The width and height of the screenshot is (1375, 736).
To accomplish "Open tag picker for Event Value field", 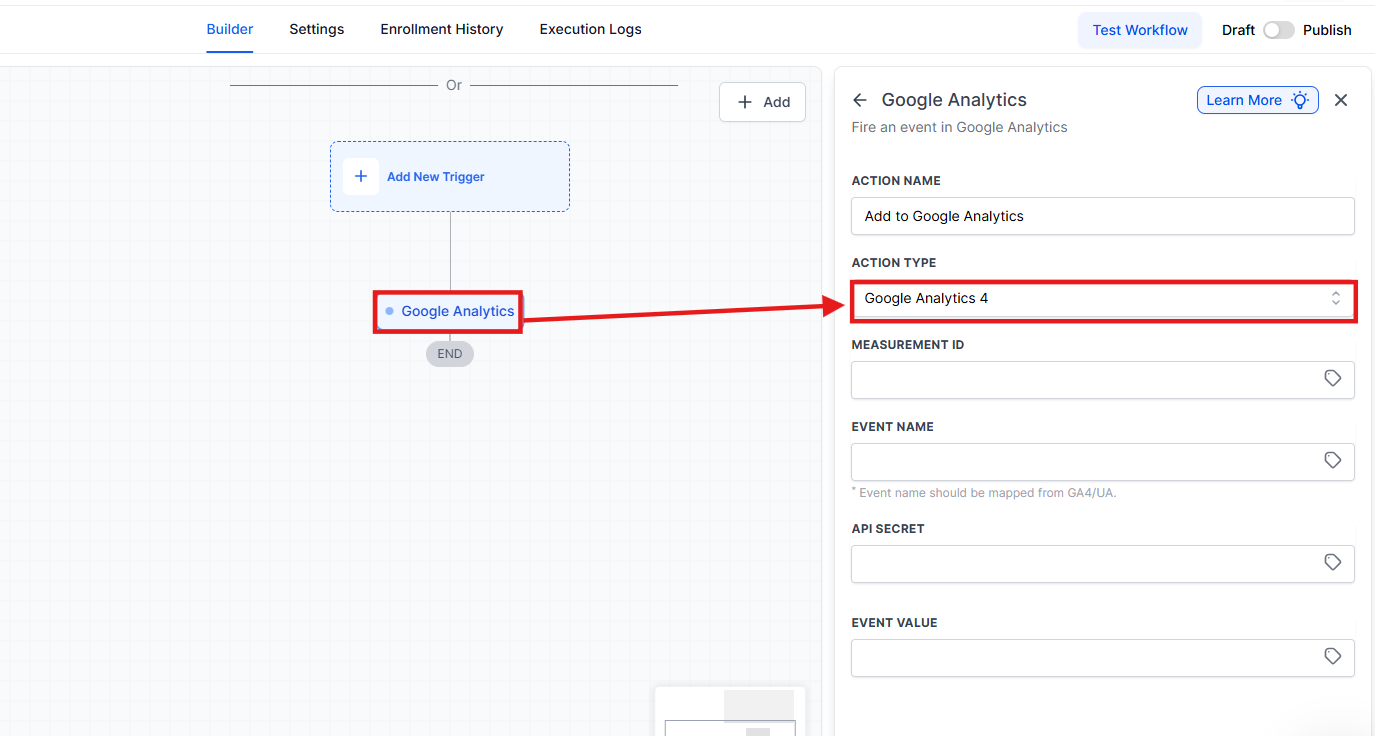I will pos(1332,657).
